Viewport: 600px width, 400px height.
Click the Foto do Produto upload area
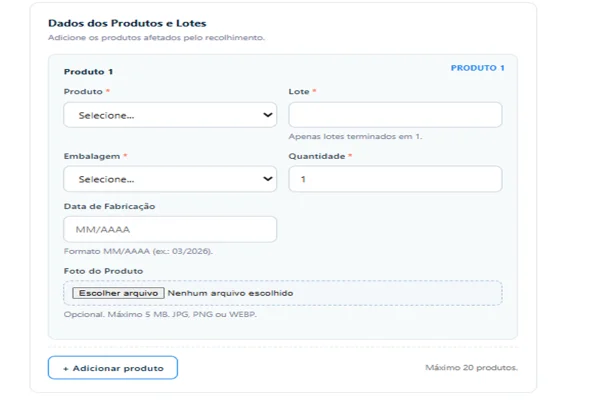[x=283, y=293]
